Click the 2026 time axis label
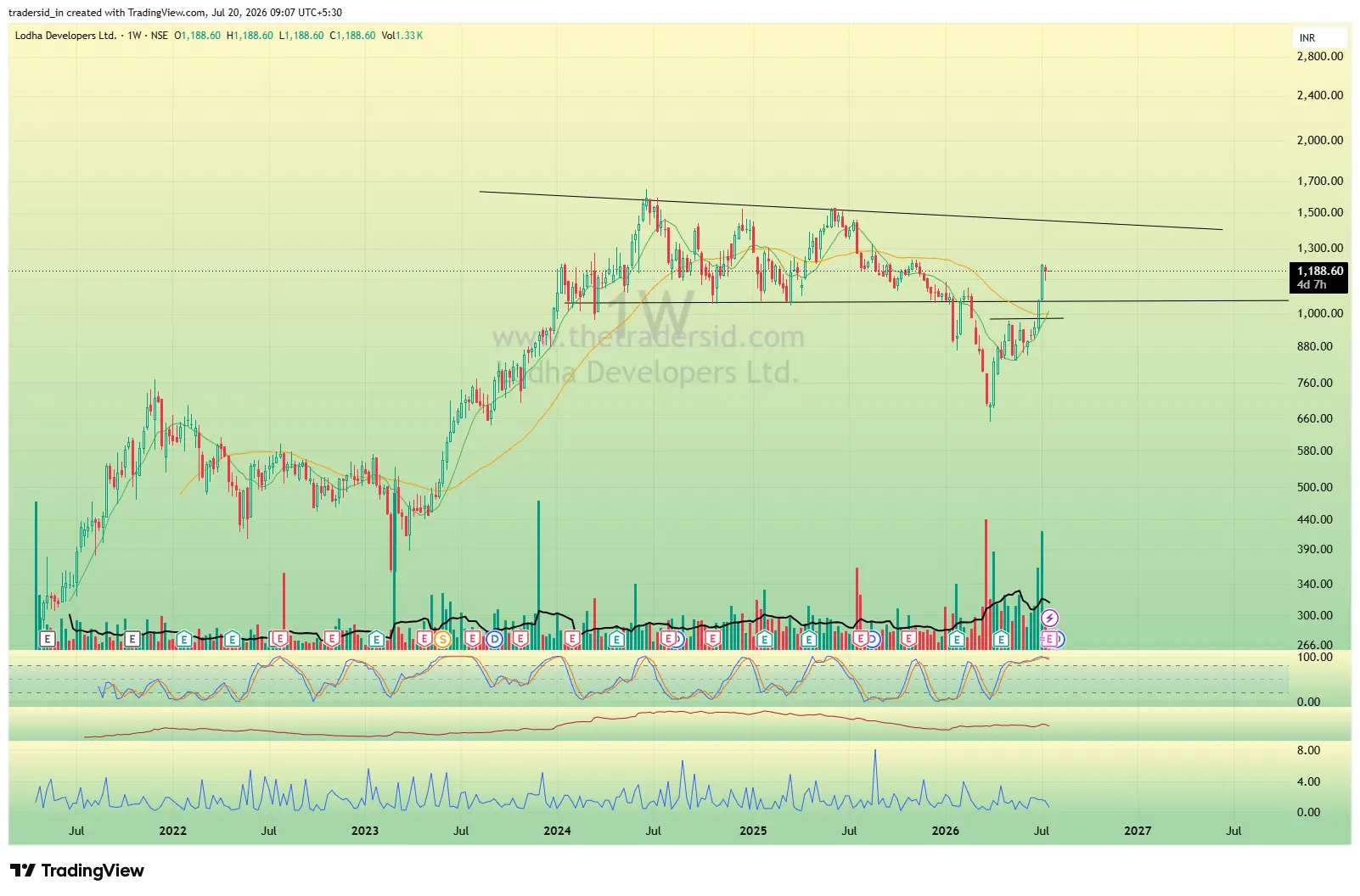This screenshot has height=896, width=1360. [x=946, y=831]
